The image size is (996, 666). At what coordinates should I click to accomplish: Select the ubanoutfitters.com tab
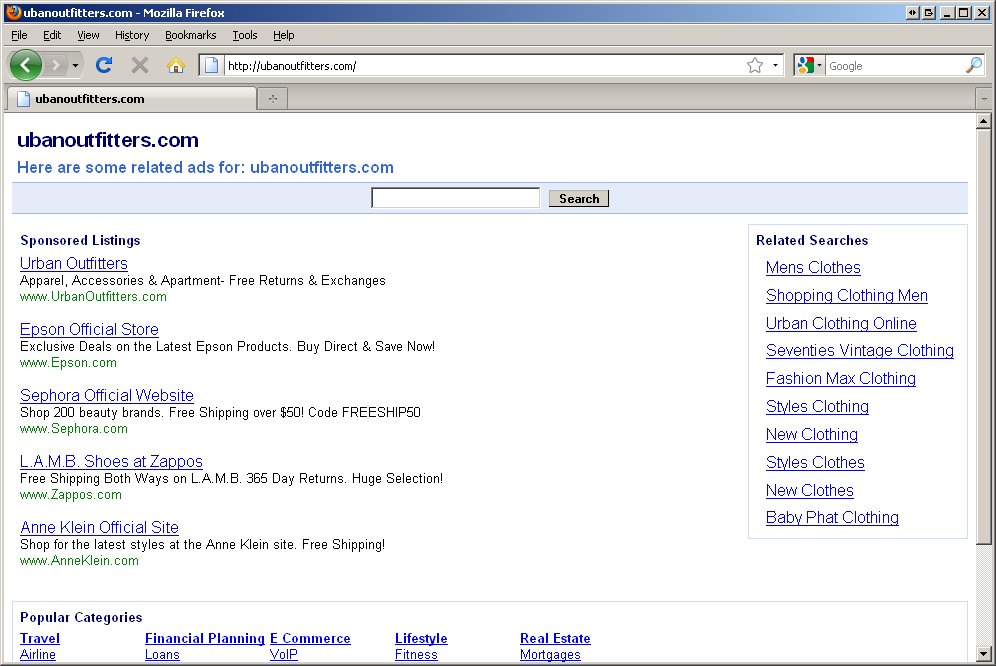pyautogui.click(x=131, y=99)
